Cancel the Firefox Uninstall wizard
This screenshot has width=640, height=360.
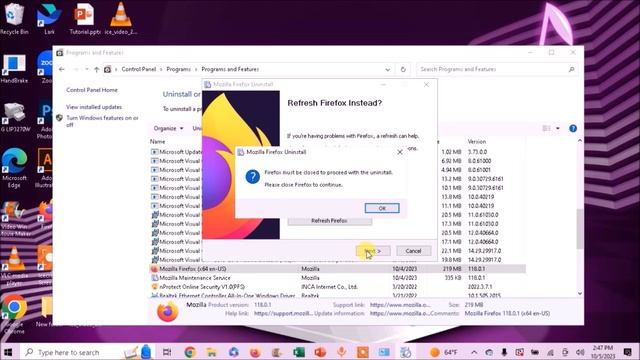pyautogui.click(x=413, y=251)
